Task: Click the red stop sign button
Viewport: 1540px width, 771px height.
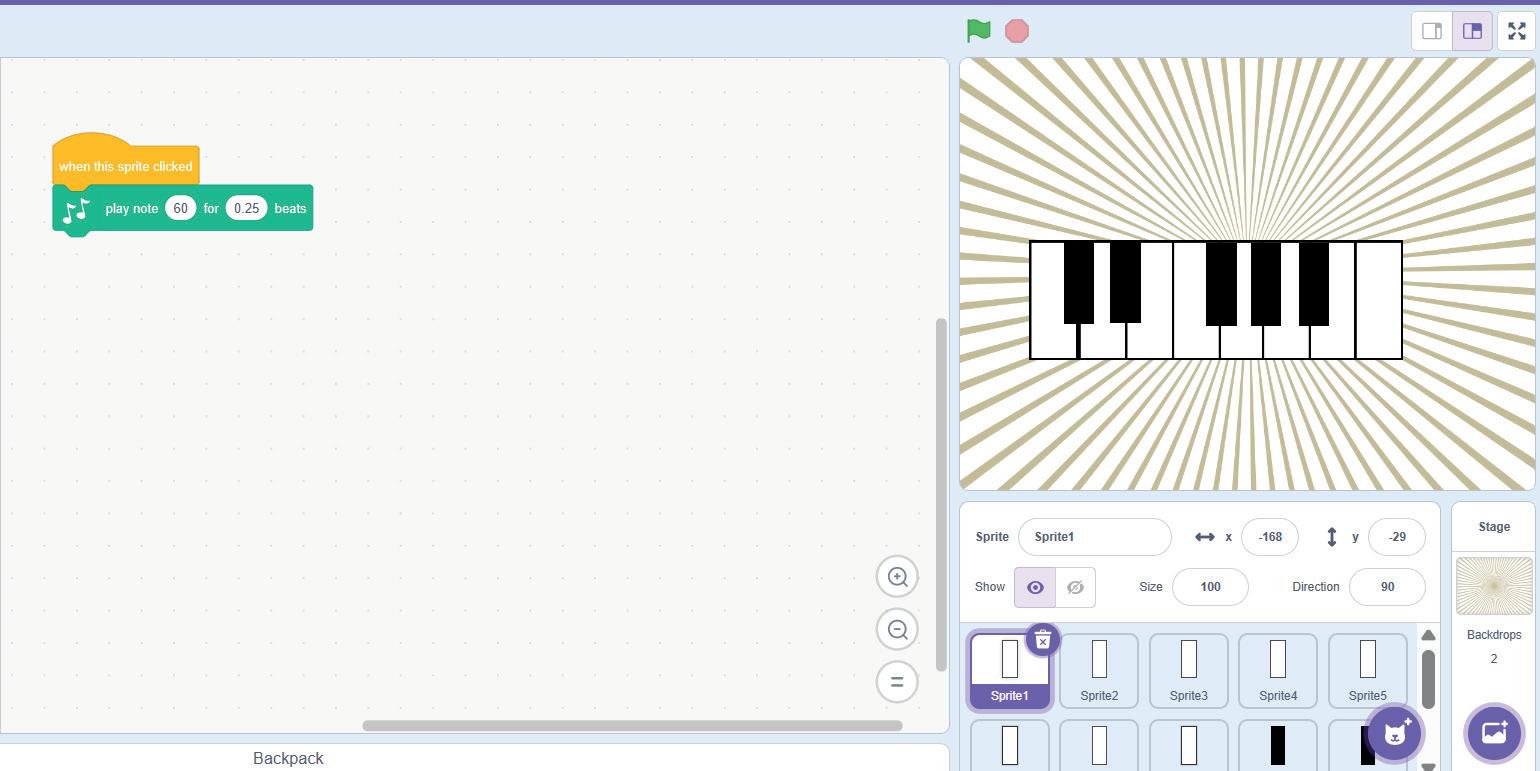Action: coord(1017,31)
